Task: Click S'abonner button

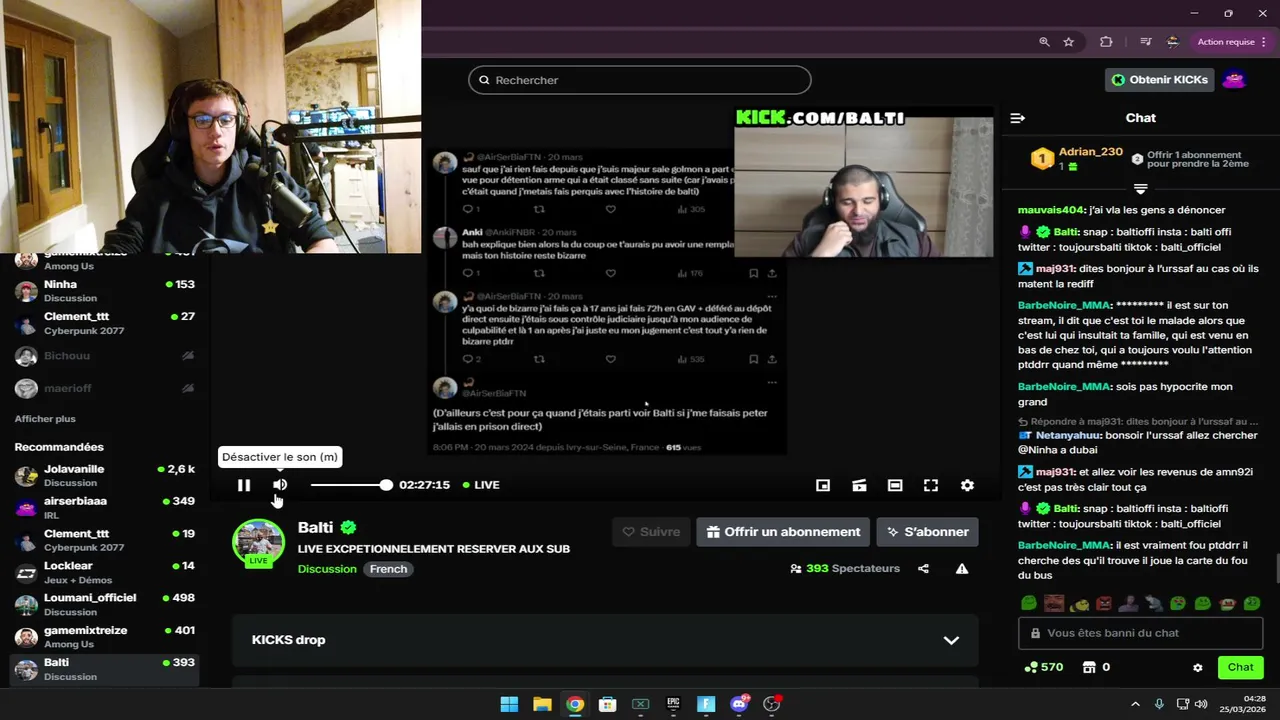Action: pos(927,532)
